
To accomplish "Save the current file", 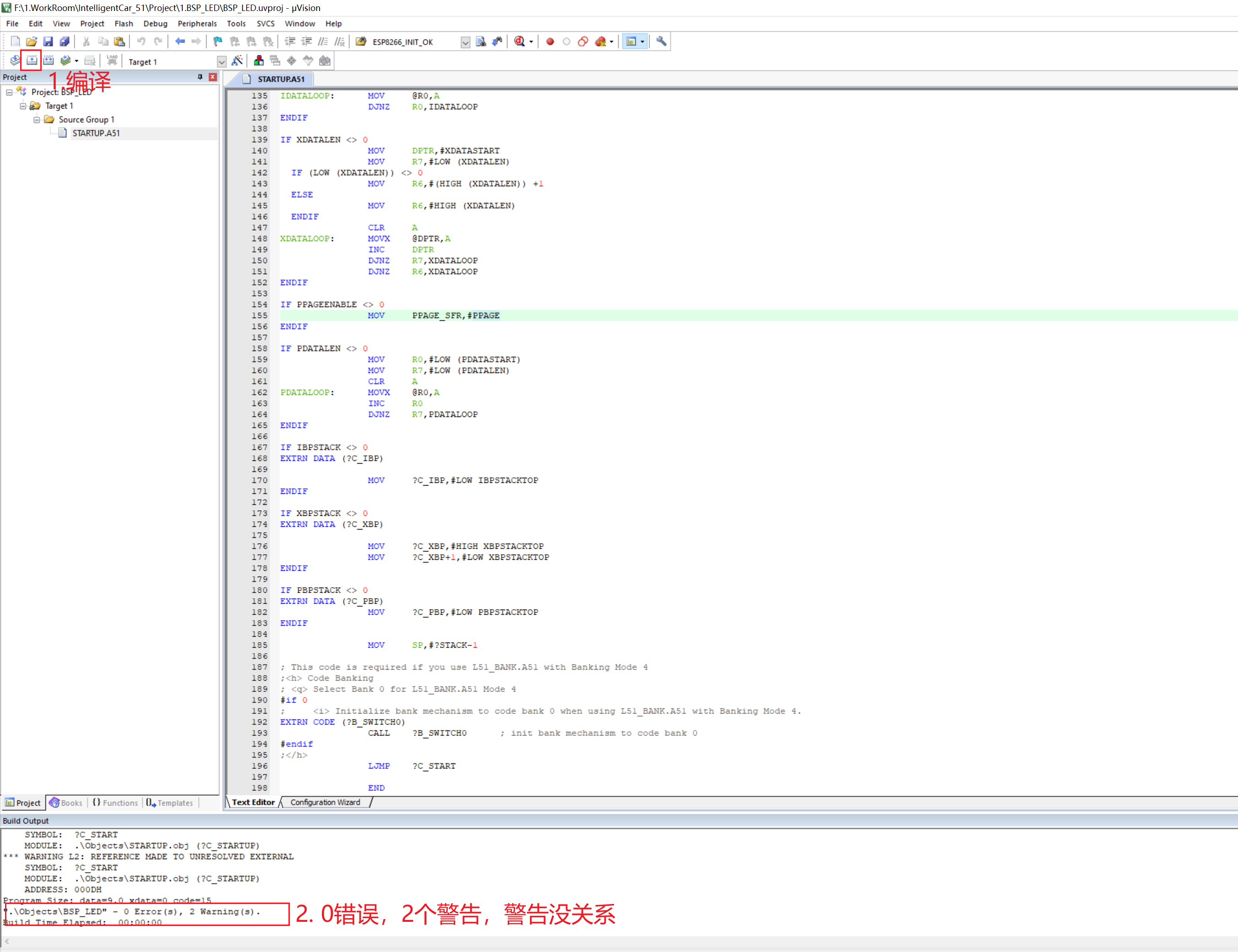I will point(48,41).
